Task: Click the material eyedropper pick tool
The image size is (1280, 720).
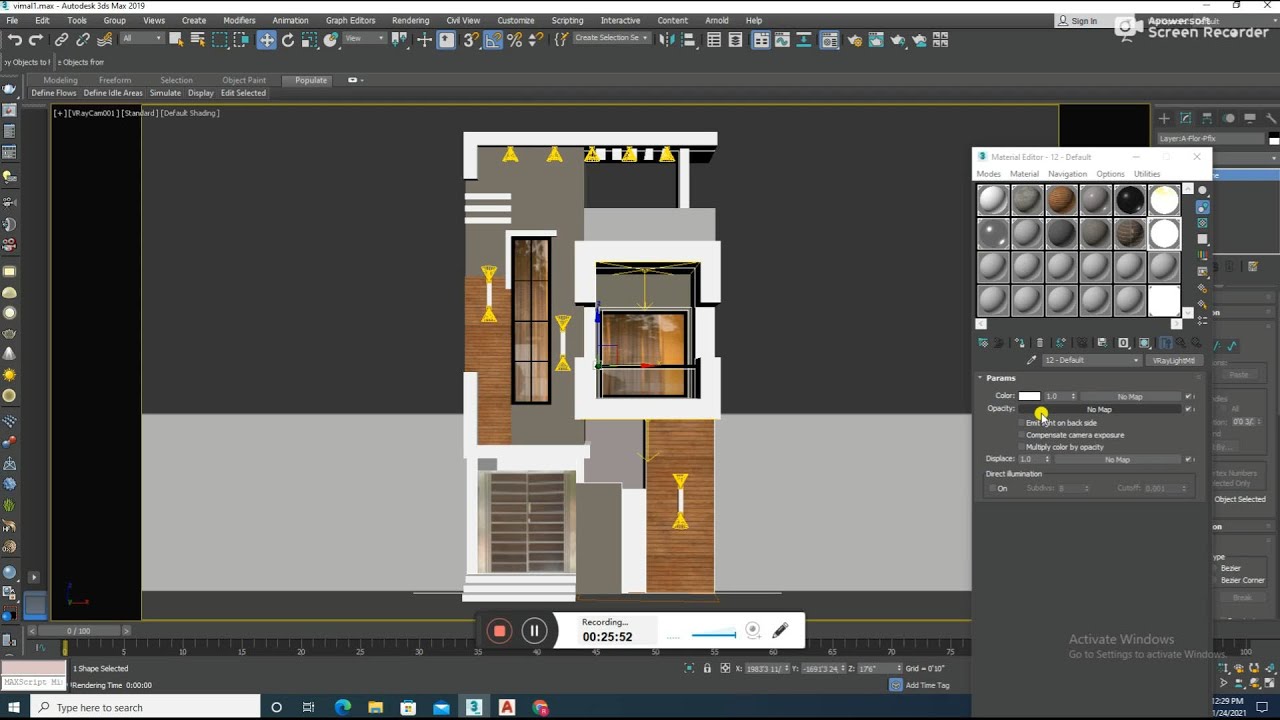Action: pos(1031,360)
